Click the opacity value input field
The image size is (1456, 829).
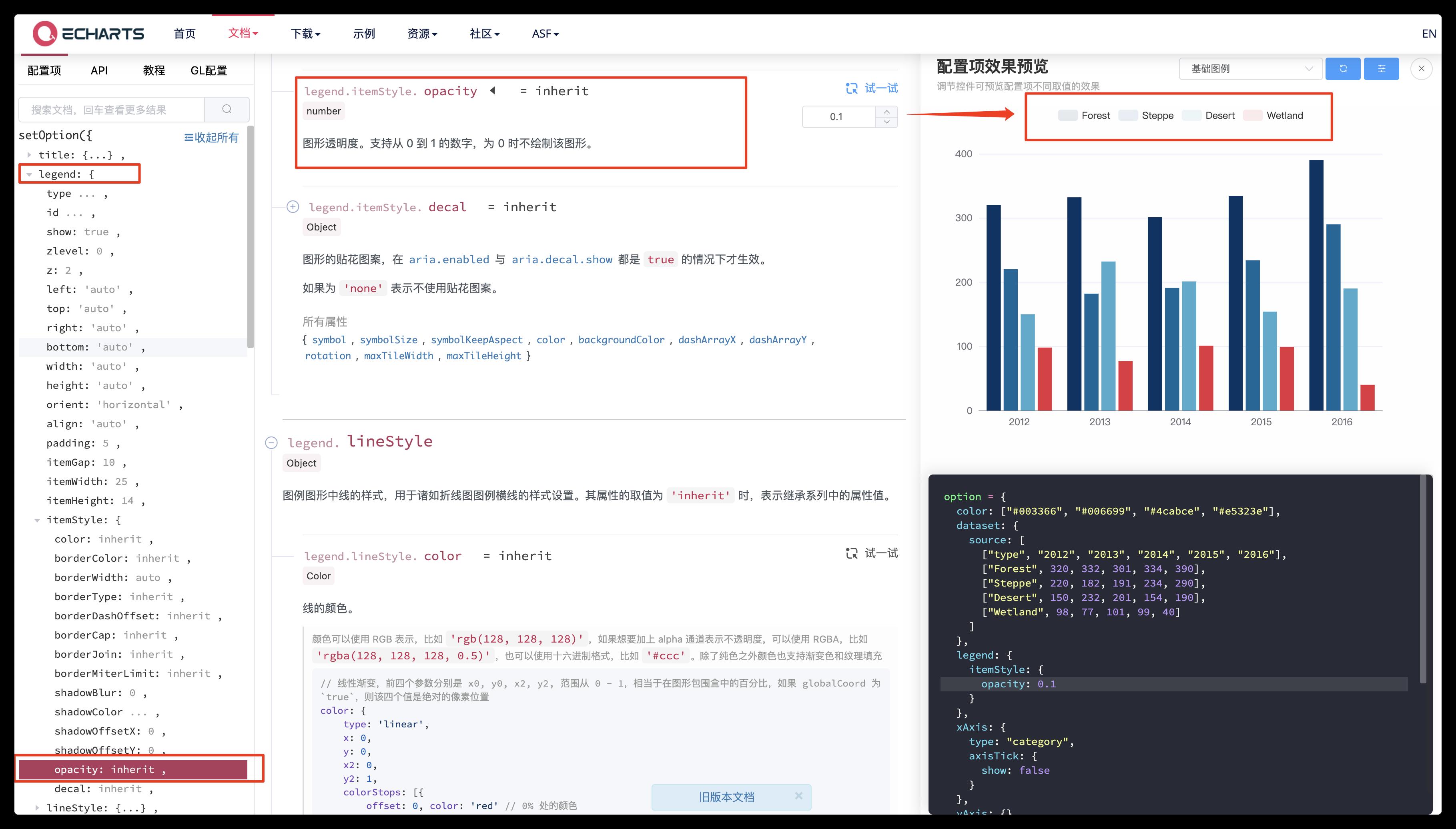coord(839,117)
